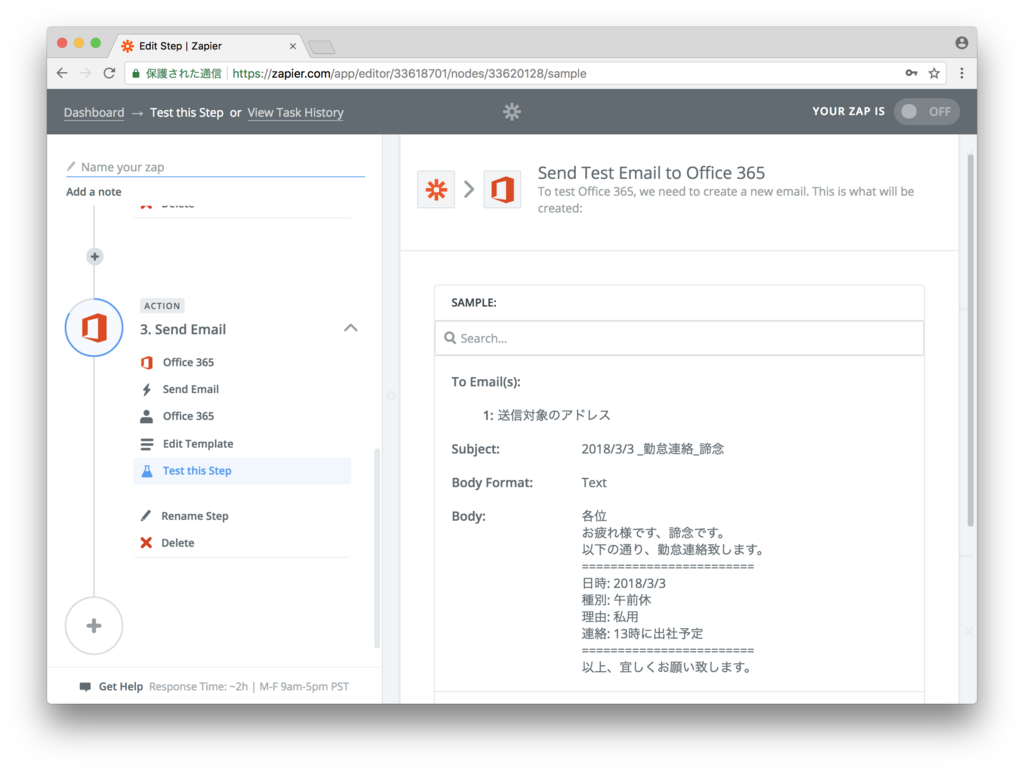Click the pencil icon beside zap name
The width and height of the screenshot is (1024, 771).
tap(71, 166)
